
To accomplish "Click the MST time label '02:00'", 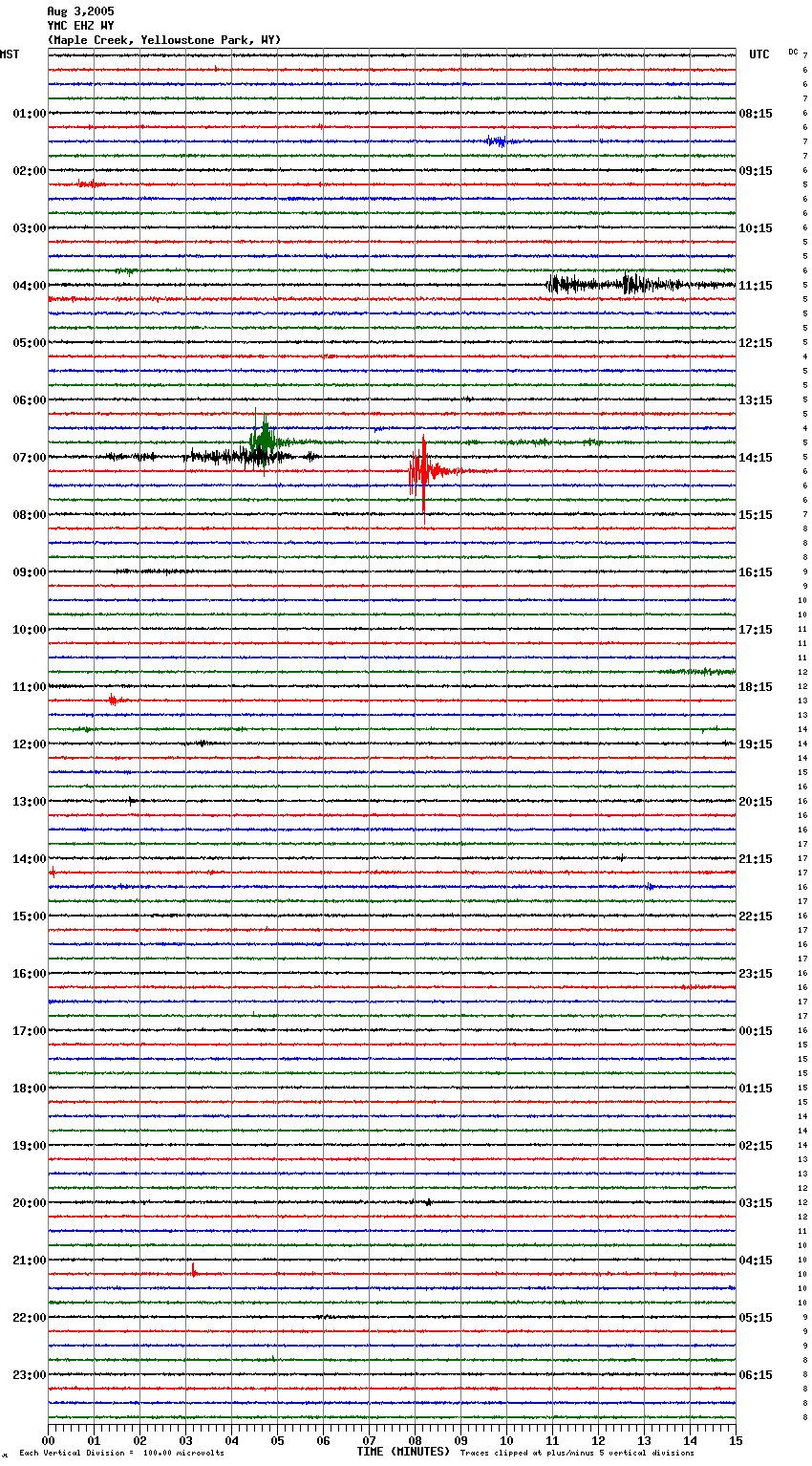I will point(30,171).
